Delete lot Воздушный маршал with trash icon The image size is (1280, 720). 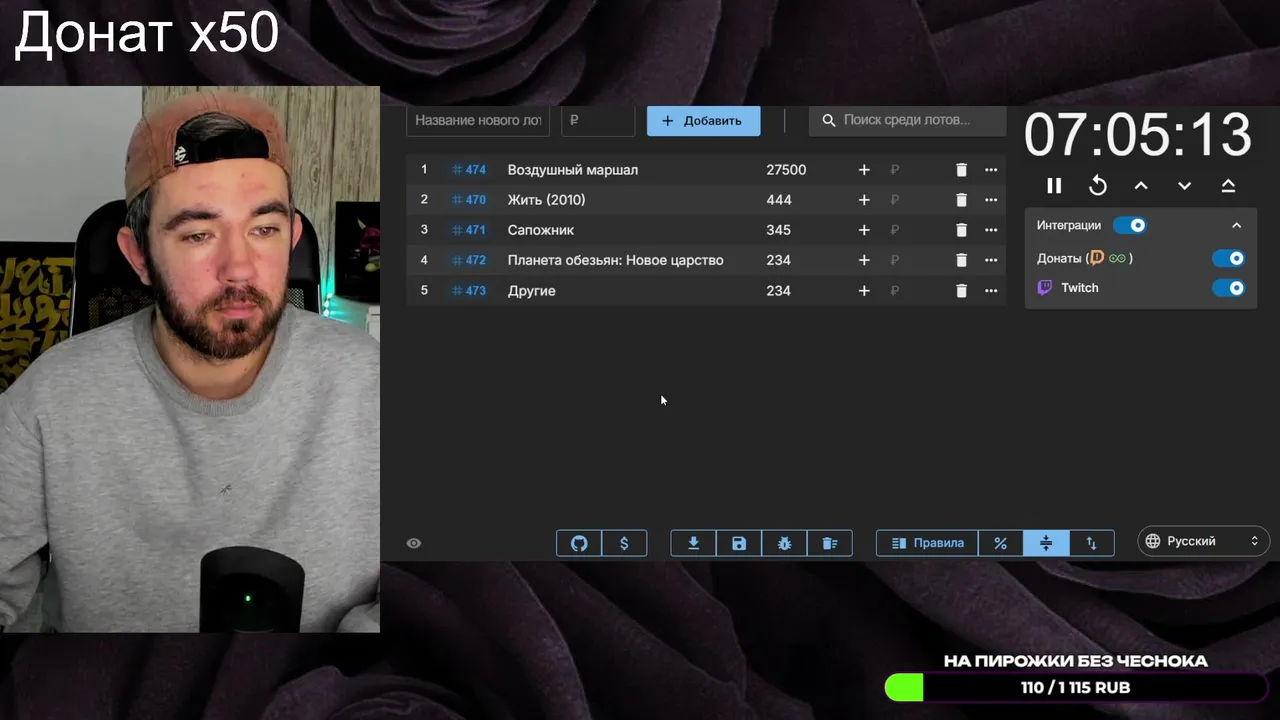tap(961, 170)
